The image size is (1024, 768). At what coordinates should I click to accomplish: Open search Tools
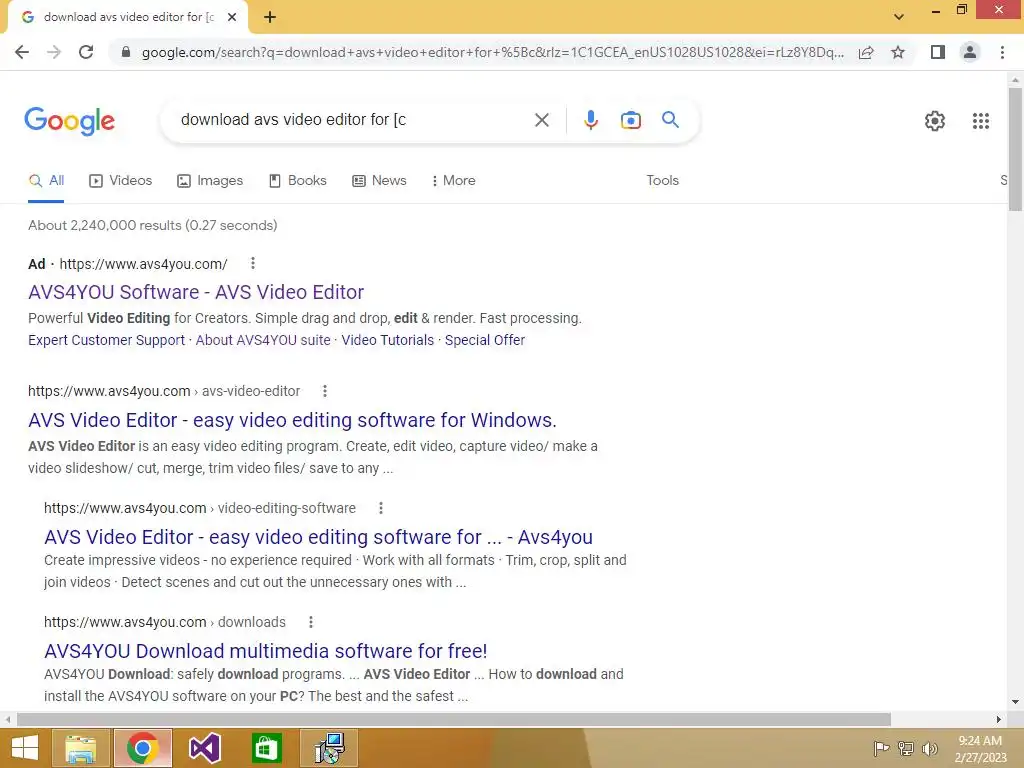(662, 180)
